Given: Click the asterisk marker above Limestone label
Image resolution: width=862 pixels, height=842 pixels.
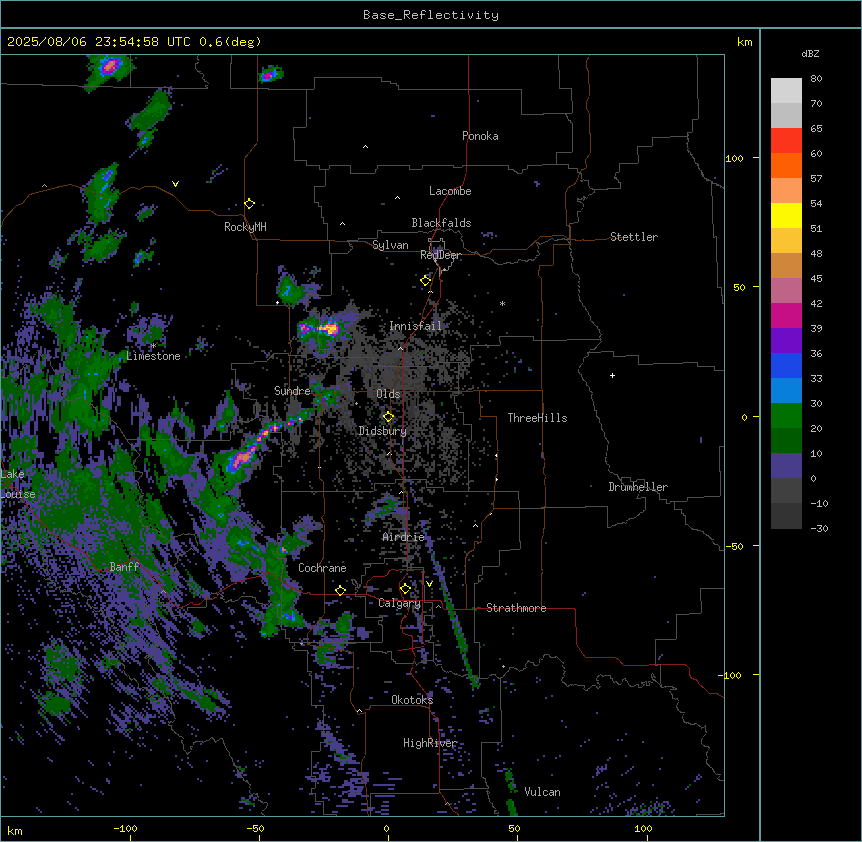Looking at the screenshot, I should point(153,346).
